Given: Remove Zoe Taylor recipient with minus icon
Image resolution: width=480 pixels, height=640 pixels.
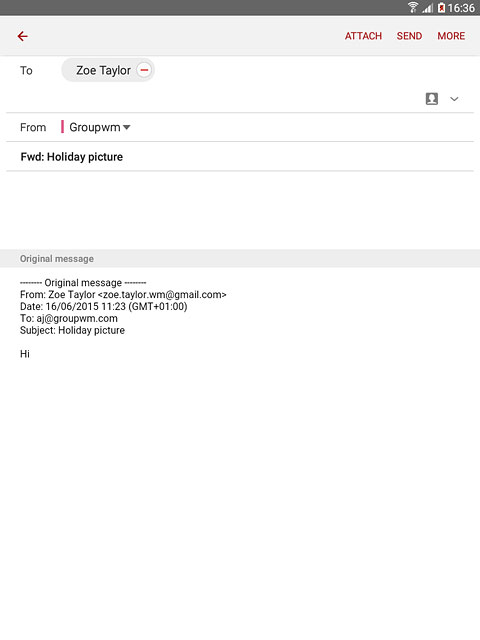Looking at the screenshot, I should click(x=144, y=70).
